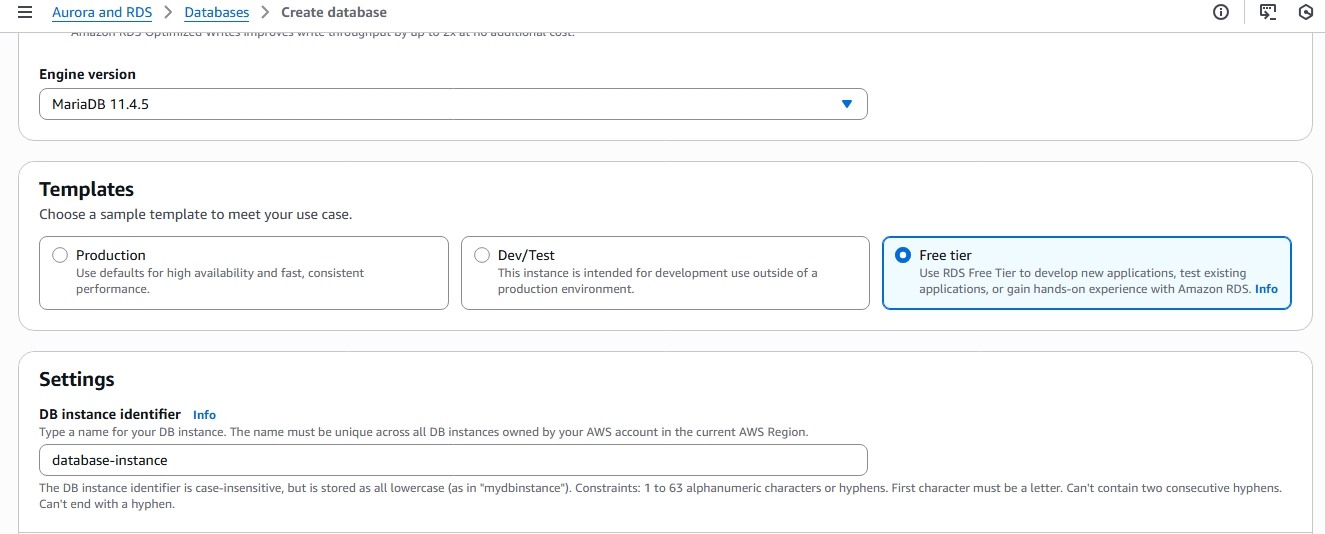
Task: Click the Production template card description
Action: (x=219, y=281)
